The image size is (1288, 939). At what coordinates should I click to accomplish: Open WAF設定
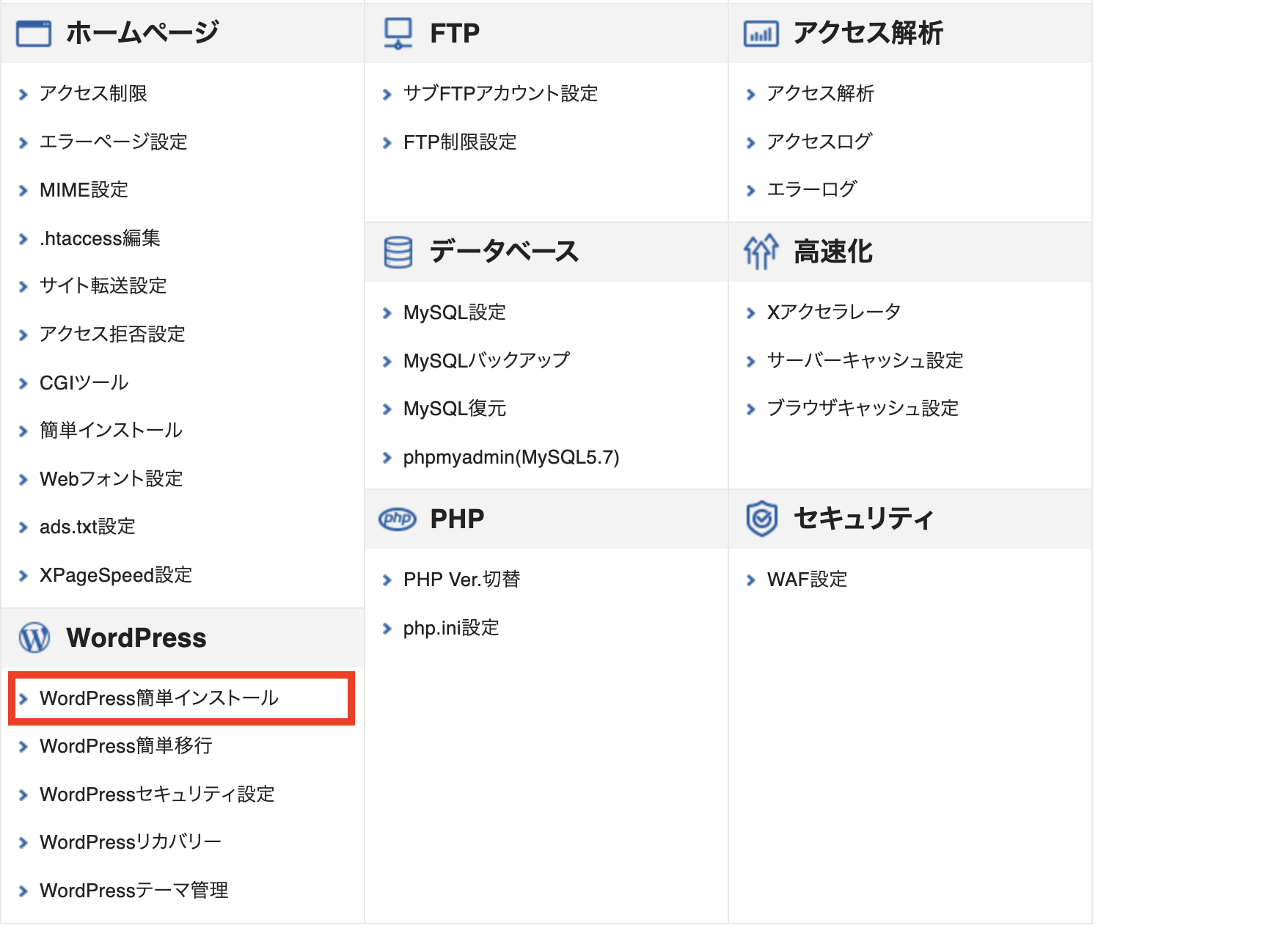click(807, 580)
